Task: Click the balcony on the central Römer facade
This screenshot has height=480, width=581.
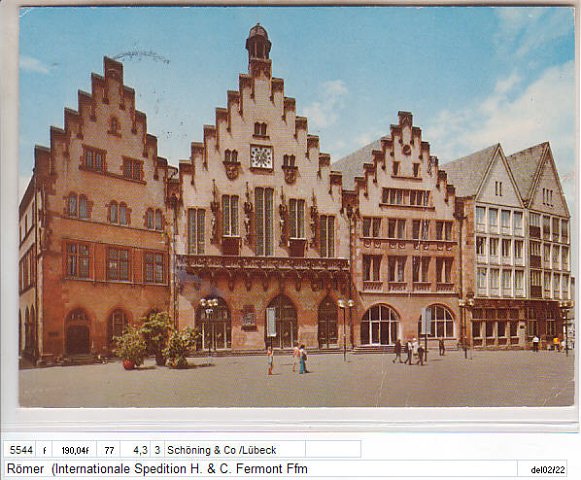Action: (x=264, y=264)
